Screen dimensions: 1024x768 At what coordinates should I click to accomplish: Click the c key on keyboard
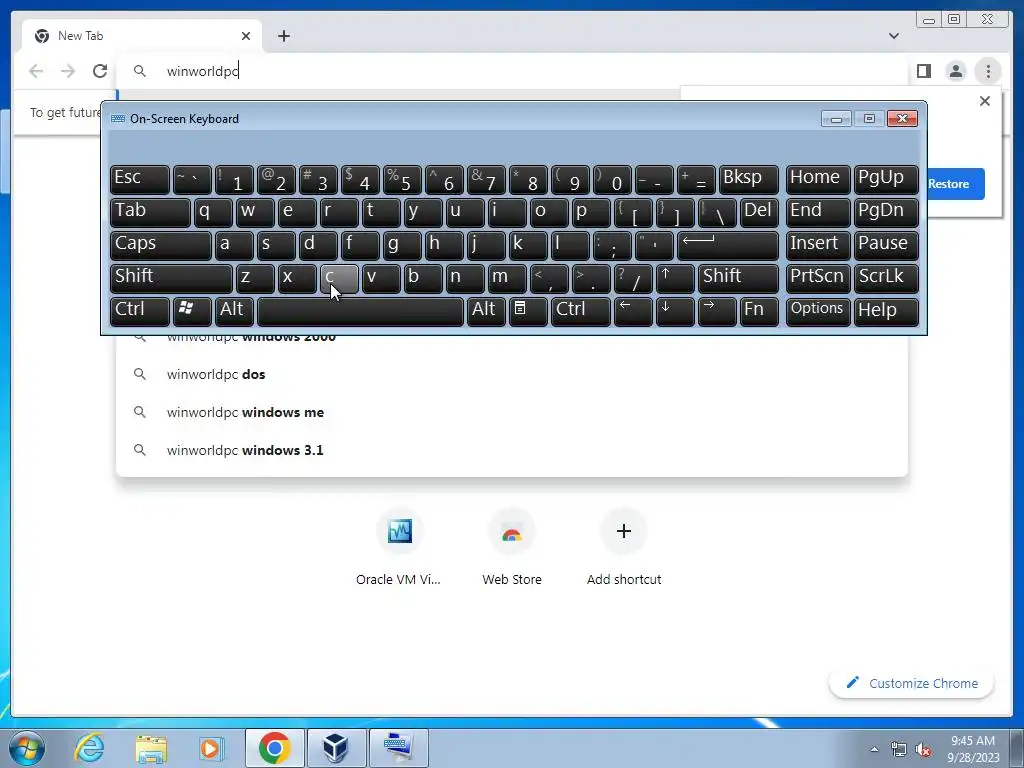tap(339, 278)
